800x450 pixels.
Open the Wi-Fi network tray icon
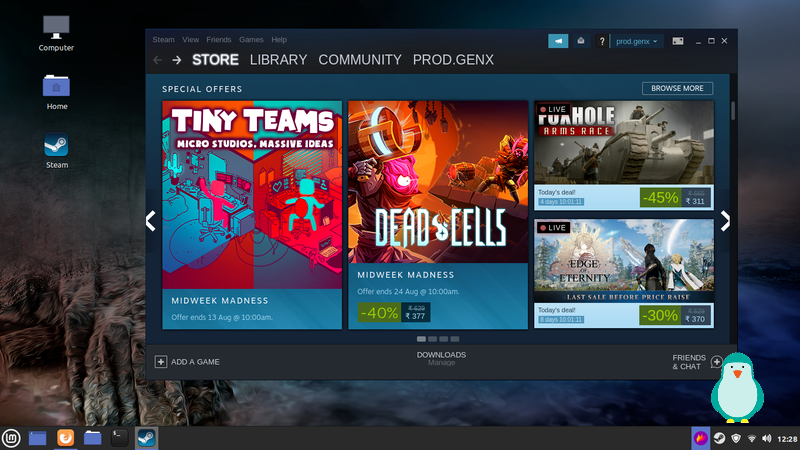(x=752, y=438)
